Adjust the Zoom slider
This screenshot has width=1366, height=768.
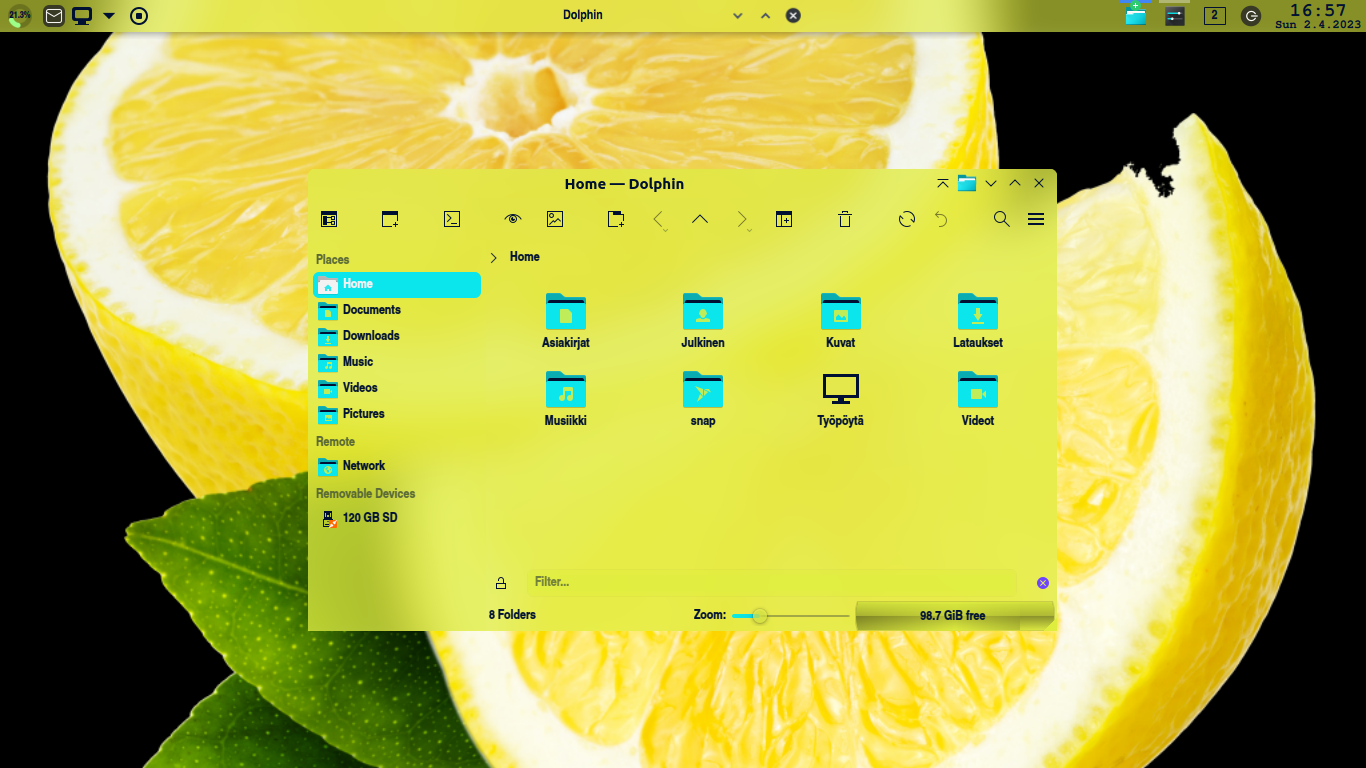tap(790, 616)
